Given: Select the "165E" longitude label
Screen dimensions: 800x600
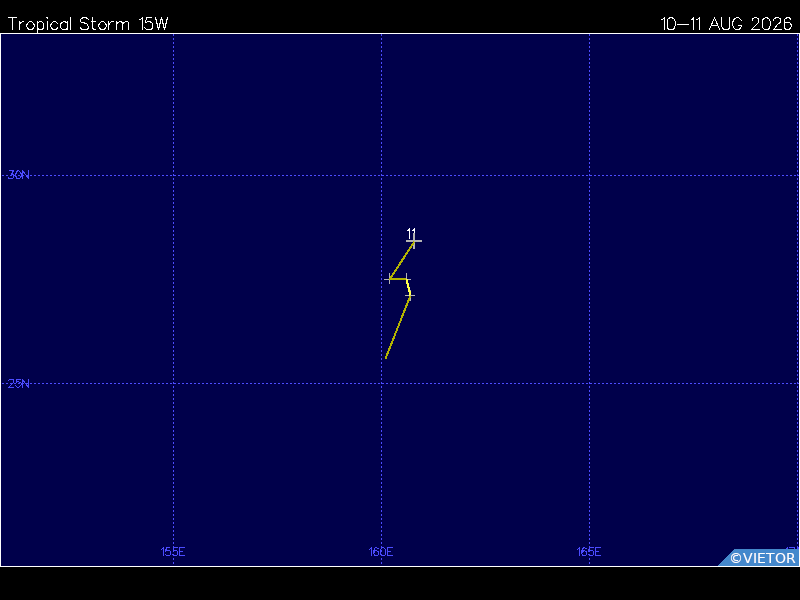Looking at the screenshot, I should [x=589, y=552].
